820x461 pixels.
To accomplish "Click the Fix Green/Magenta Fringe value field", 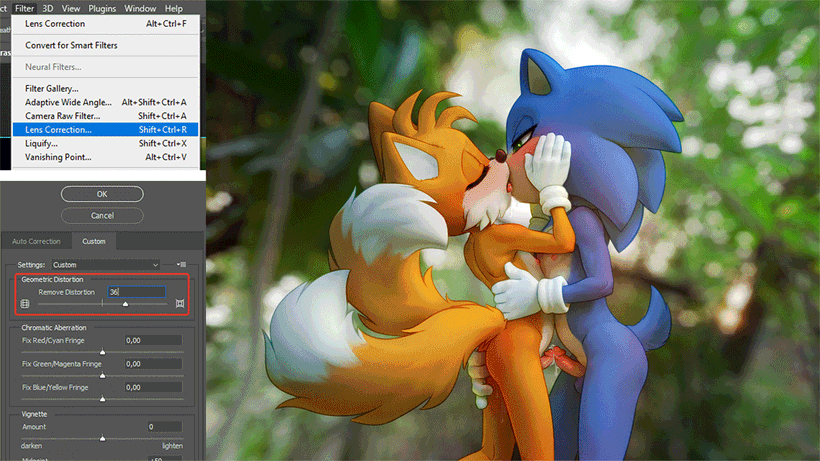I will click(153, 364).
